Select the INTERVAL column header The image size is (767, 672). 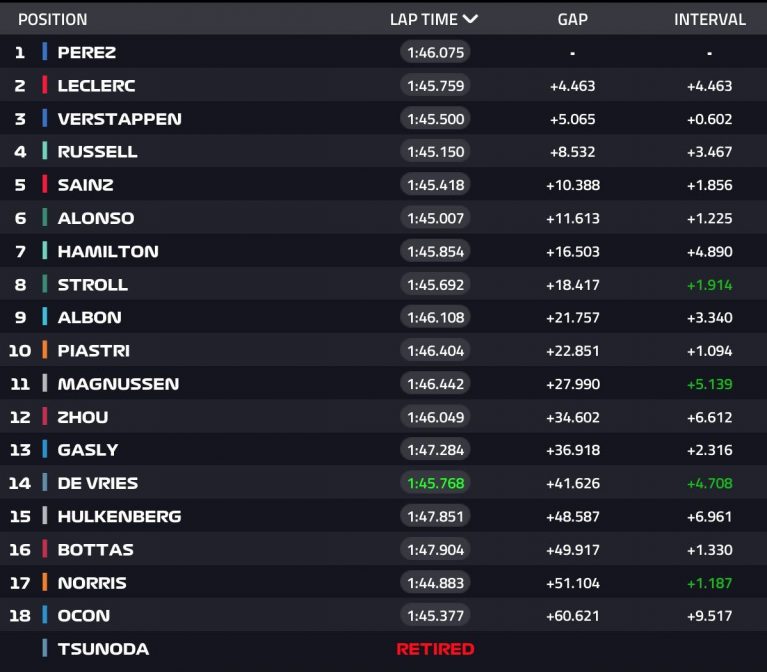coord(710,20)
